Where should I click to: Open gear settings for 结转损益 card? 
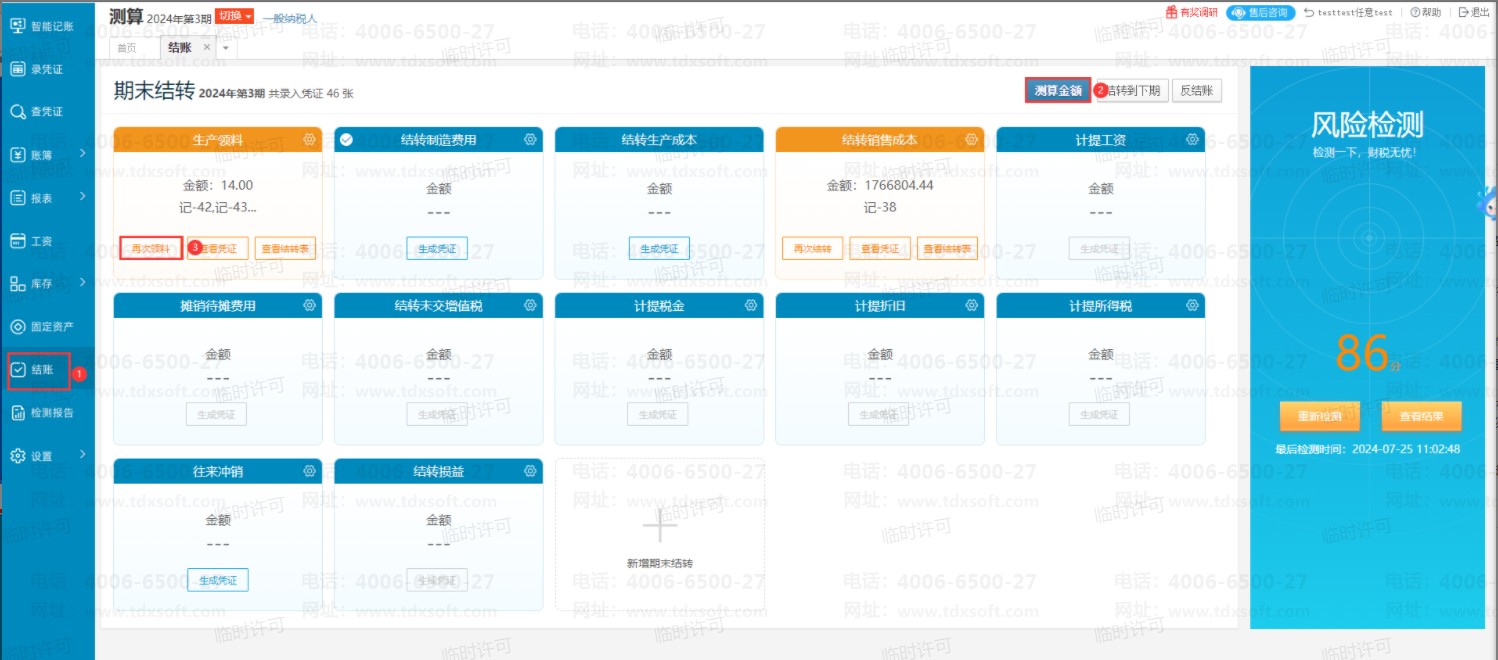pos(529,471)
